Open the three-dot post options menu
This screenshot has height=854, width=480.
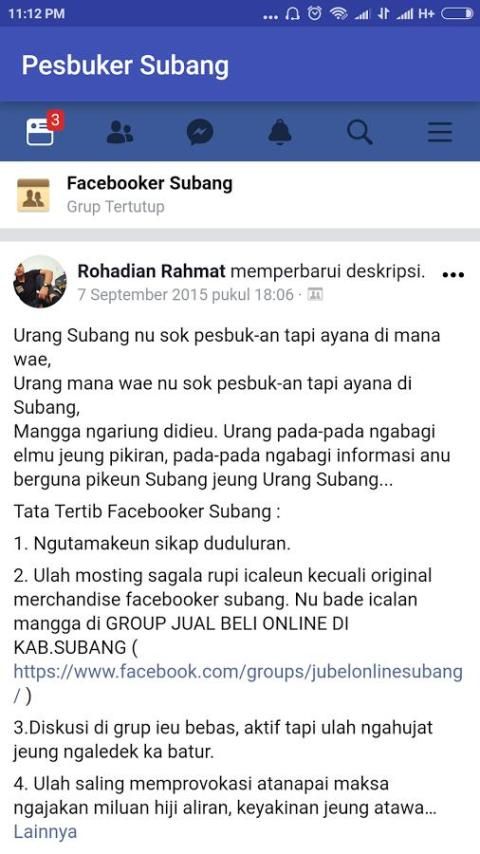pos(453,274)
